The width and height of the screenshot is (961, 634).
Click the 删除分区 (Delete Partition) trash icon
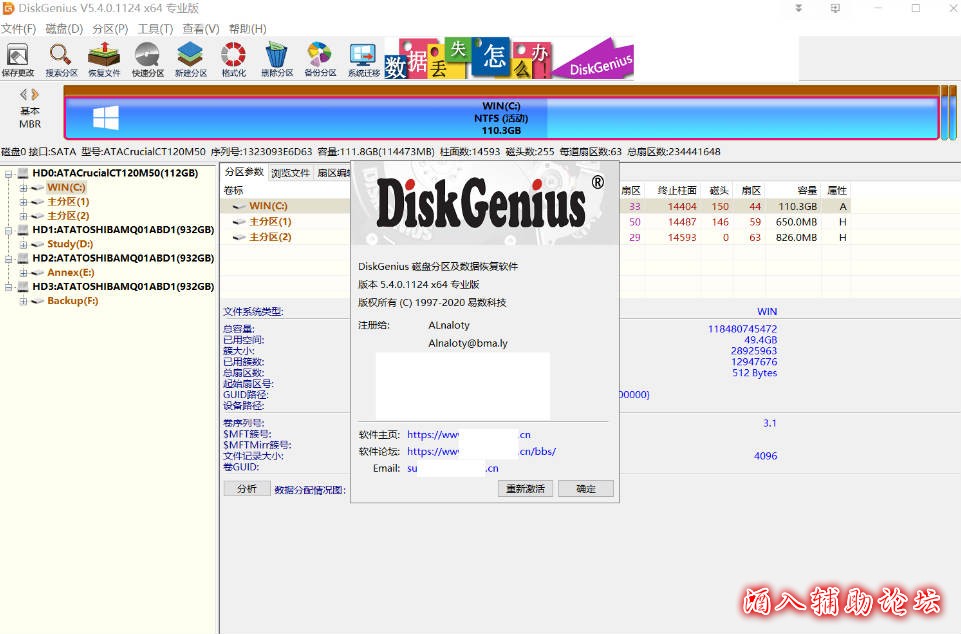pyautogui.click(x=277, y=59)
